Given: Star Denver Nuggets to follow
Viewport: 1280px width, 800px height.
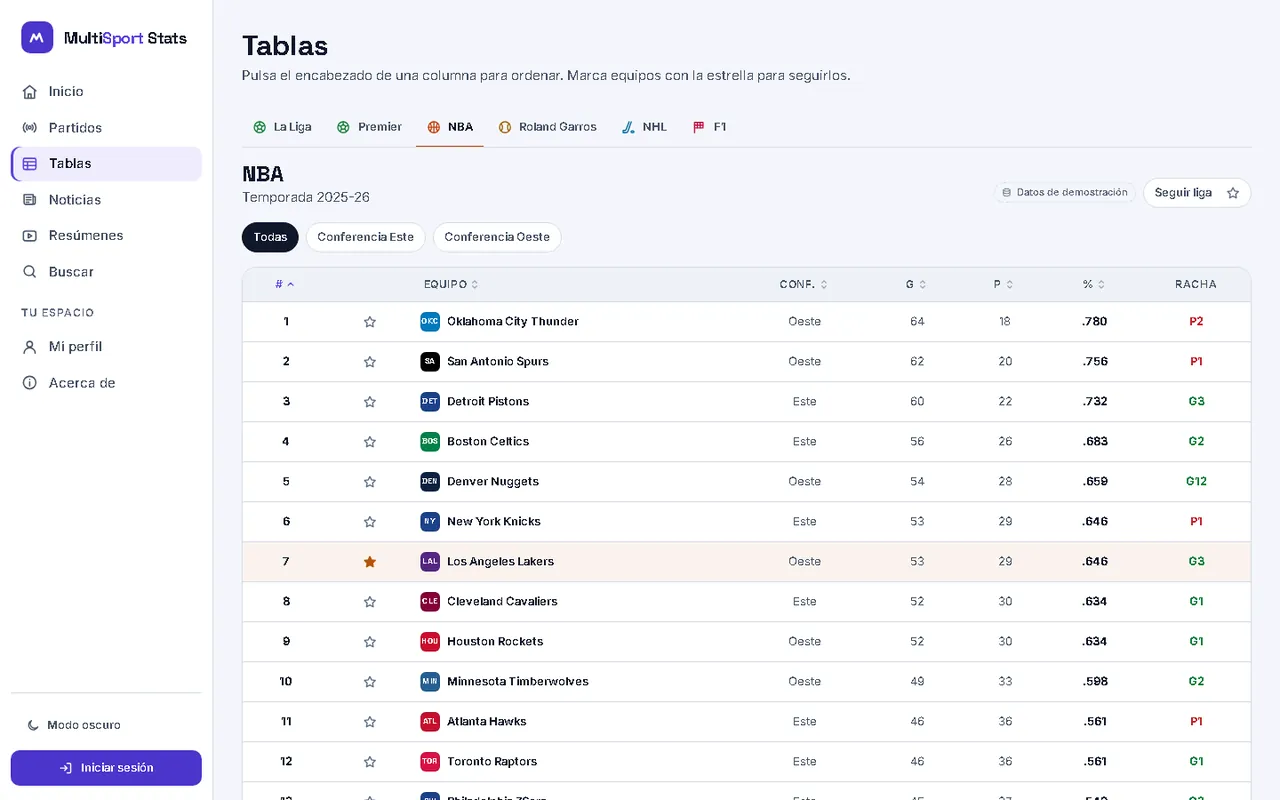Looking at the screenshot, I should click(x=370, y=482).
